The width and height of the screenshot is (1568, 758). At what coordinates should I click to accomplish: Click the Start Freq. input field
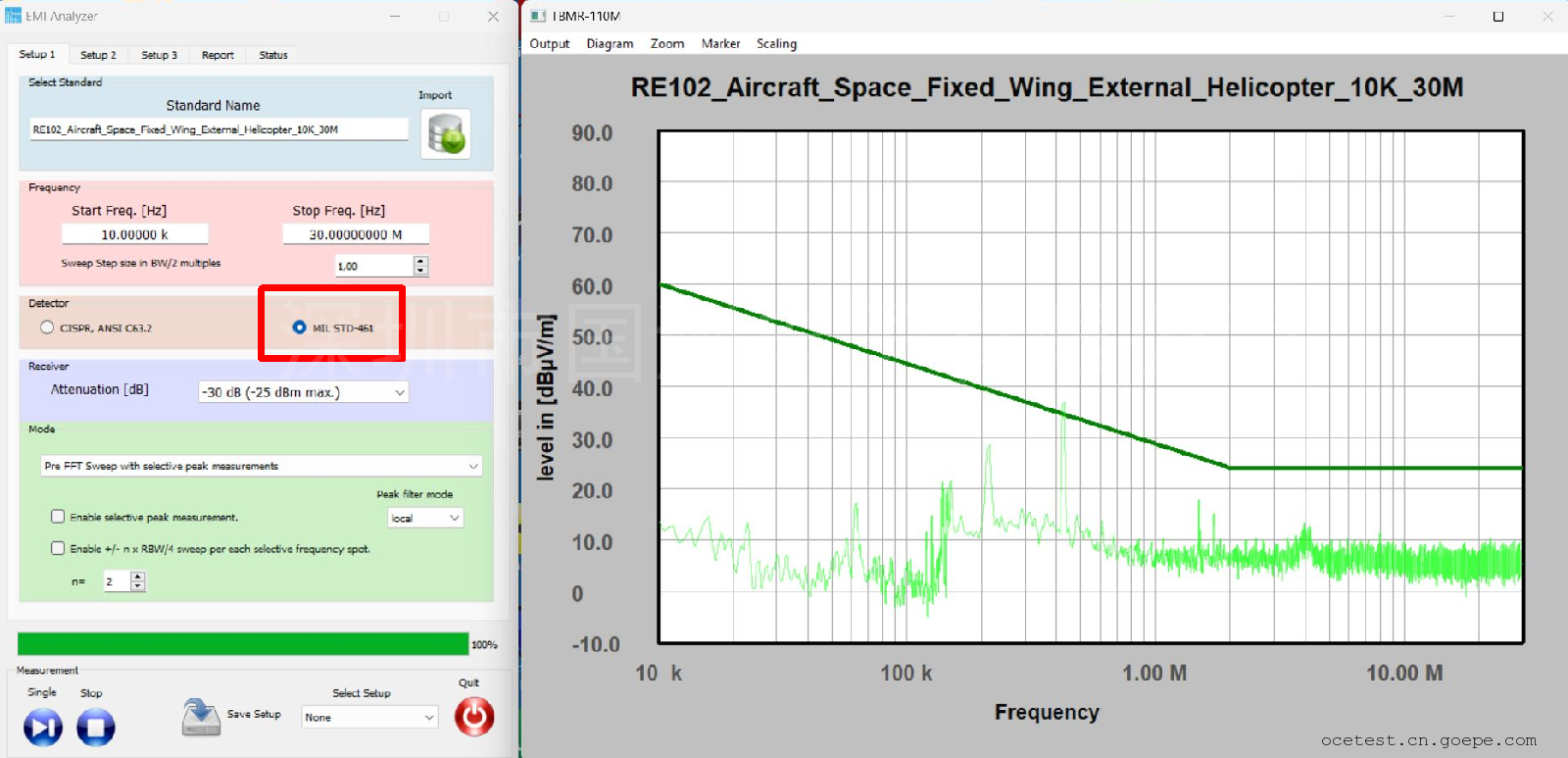coord(135,234)
